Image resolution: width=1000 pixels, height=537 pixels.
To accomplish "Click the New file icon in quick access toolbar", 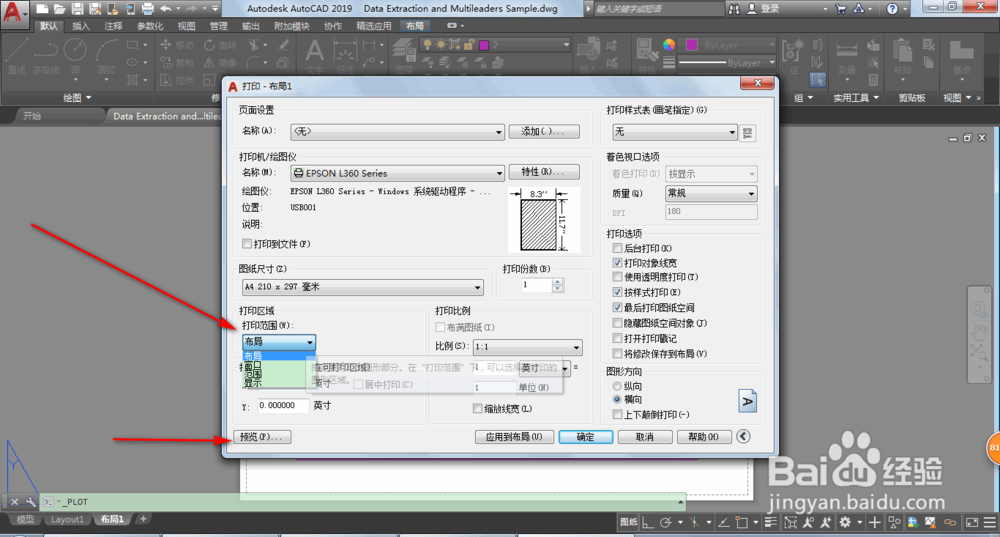I will pos(42,9).
